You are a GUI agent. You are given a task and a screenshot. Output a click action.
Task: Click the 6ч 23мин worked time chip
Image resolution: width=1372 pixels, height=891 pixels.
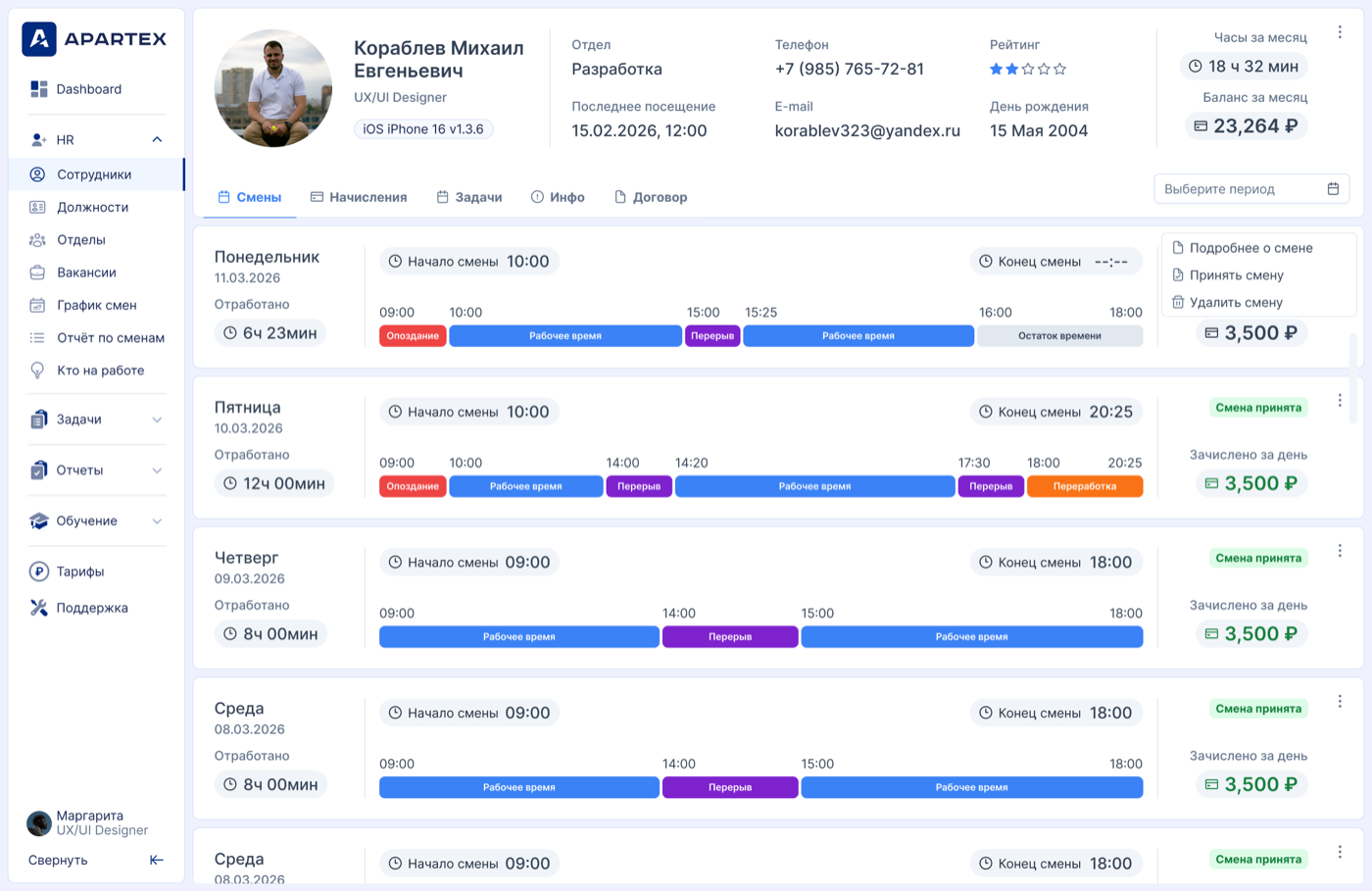click(x=270, y=333)
